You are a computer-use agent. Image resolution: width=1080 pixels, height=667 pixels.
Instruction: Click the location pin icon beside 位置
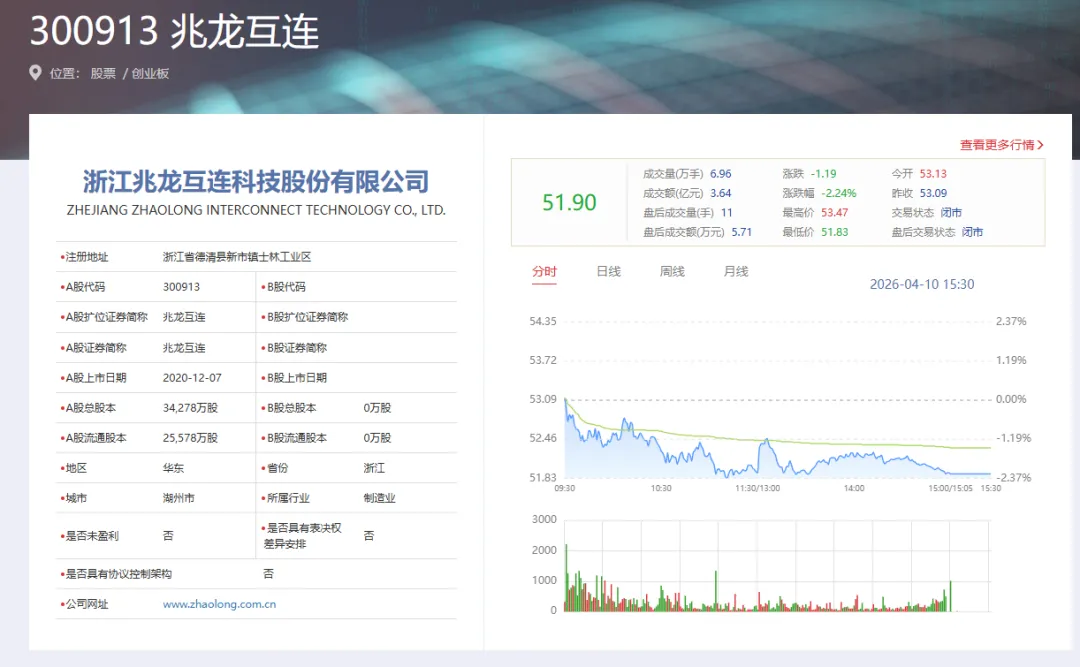(35, 73)
